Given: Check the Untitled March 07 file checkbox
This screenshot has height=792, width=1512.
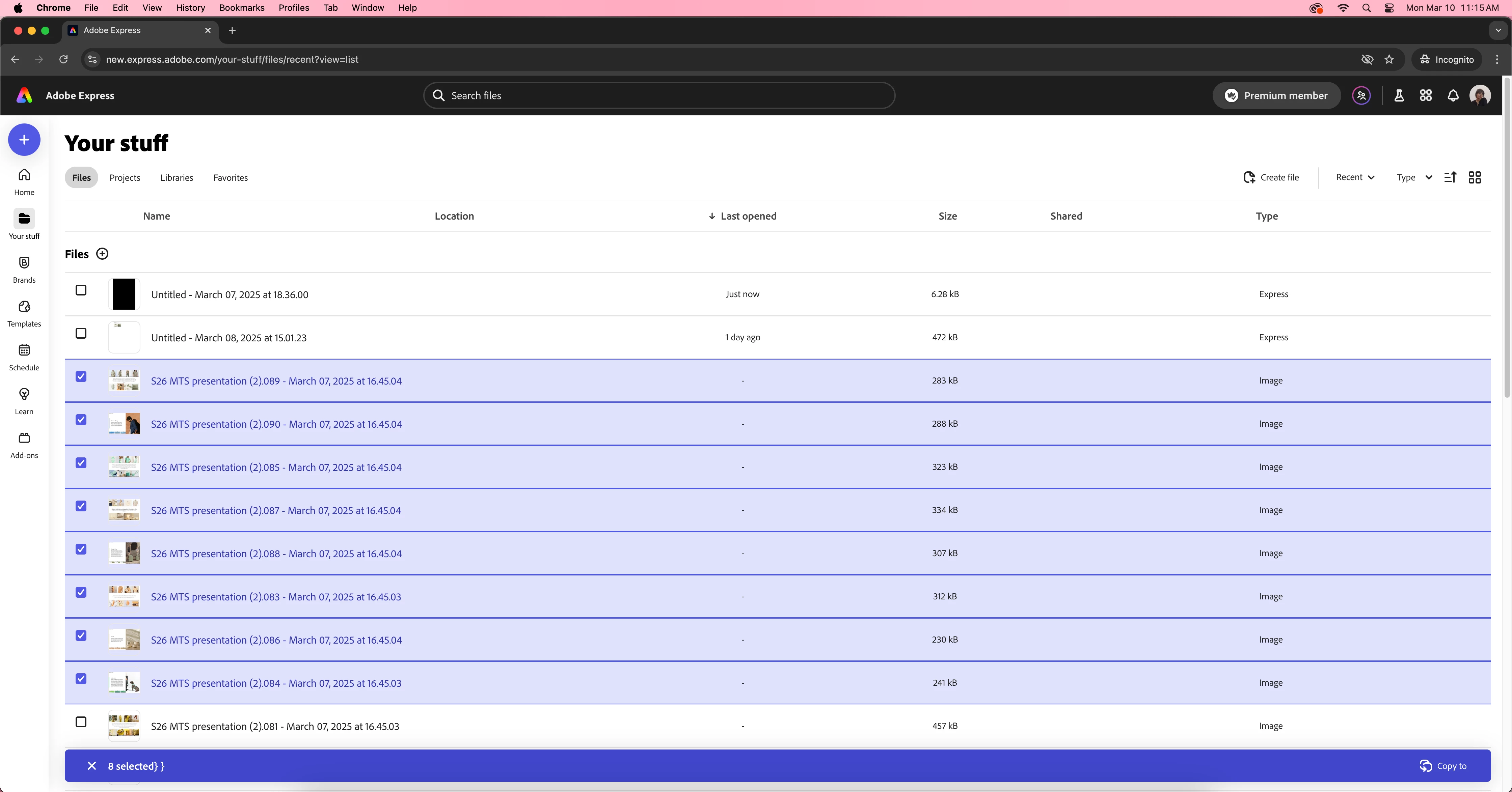Looking at the screenshot, I should click(81, 290).
